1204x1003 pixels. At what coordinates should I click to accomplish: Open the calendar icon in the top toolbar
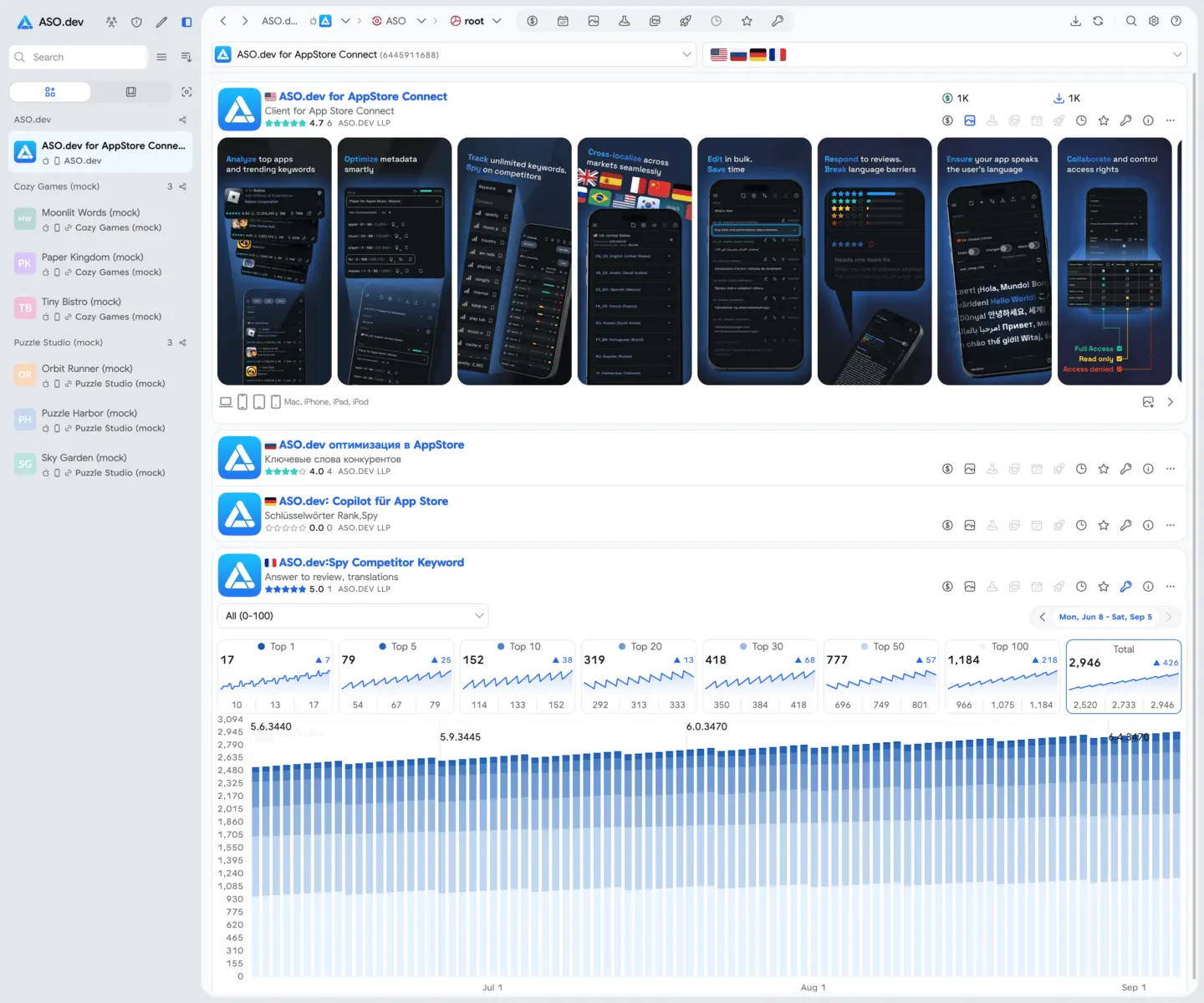coord(563,21)
